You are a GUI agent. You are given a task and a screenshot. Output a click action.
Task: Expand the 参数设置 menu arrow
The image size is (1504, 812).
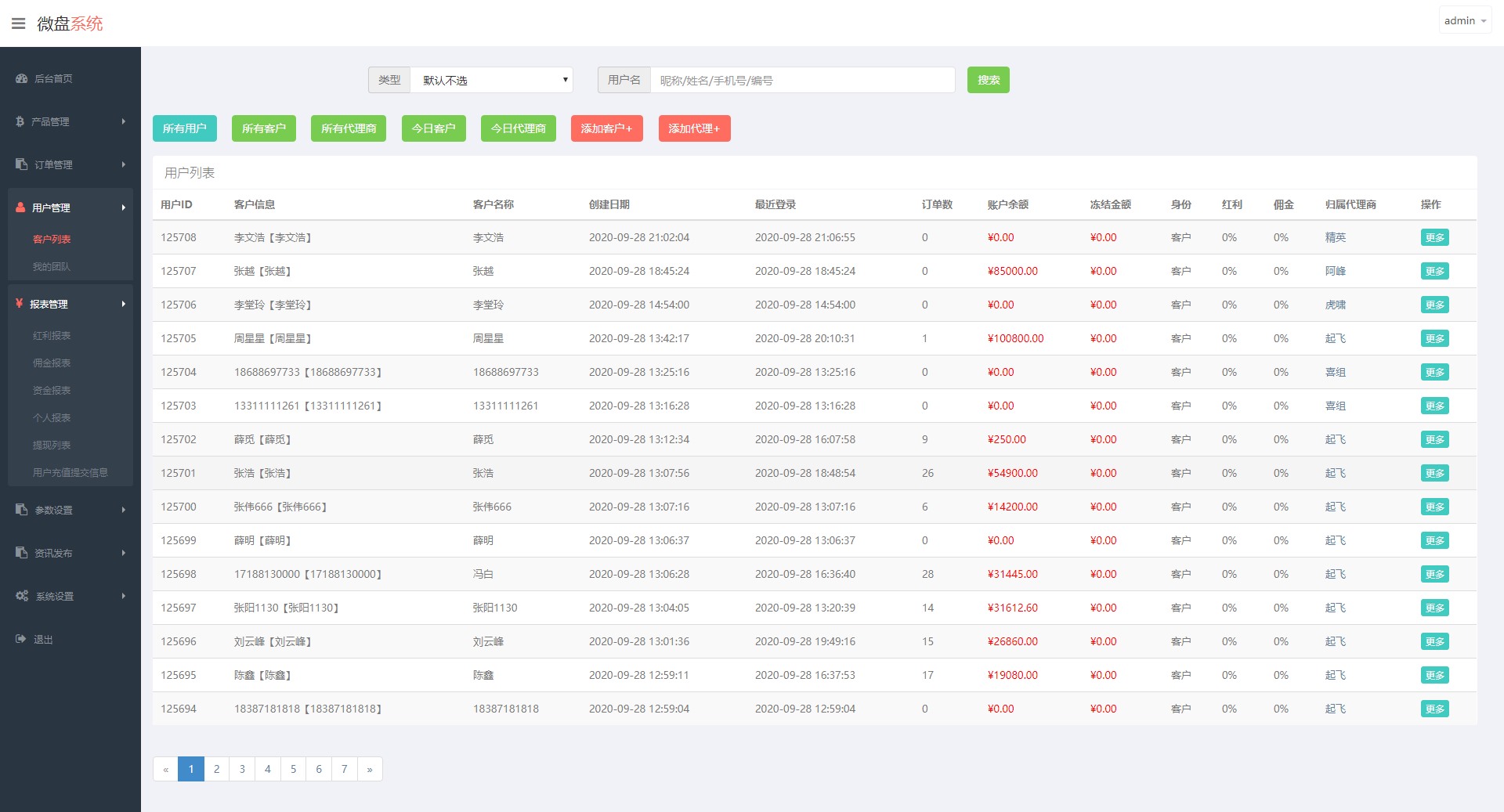tap(123, 510)
